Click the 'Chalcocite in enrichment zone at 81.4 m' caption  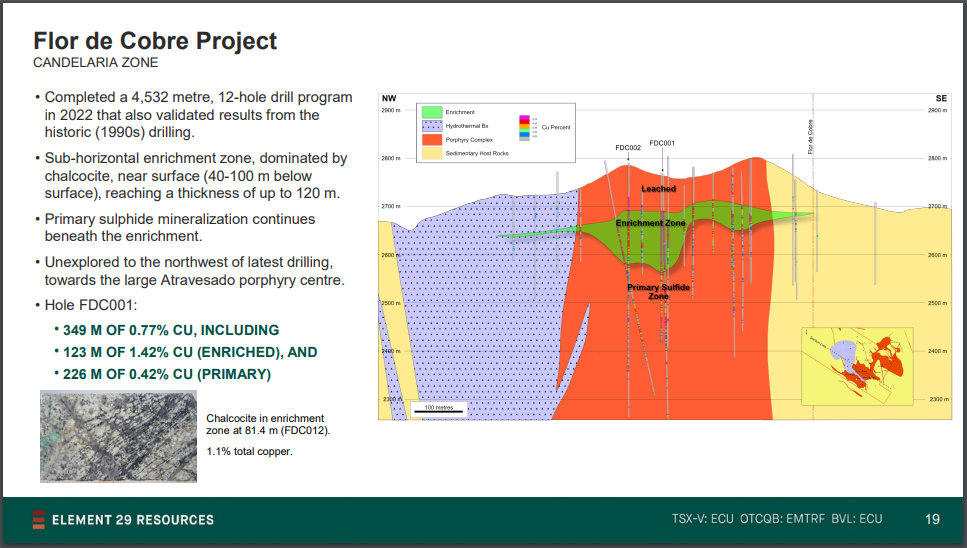click(268, 424)
